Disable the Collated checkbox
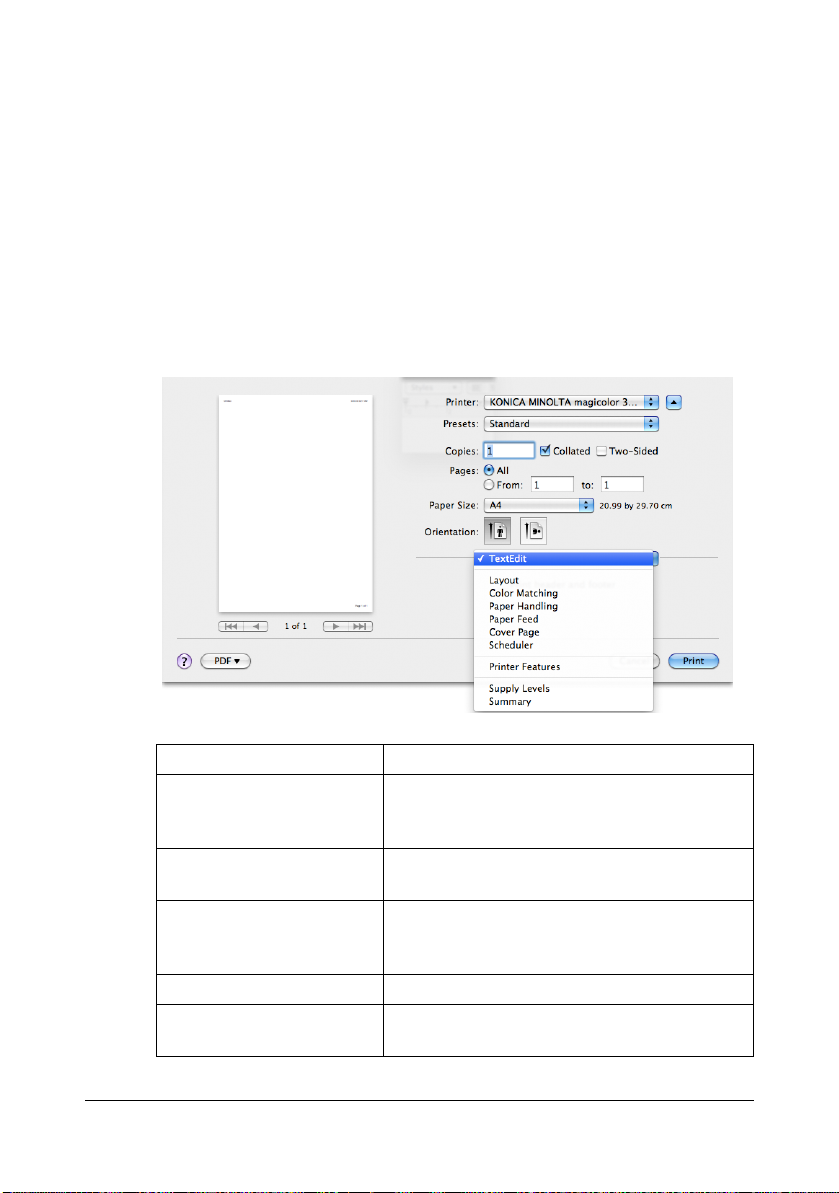 tap(545, 451)
